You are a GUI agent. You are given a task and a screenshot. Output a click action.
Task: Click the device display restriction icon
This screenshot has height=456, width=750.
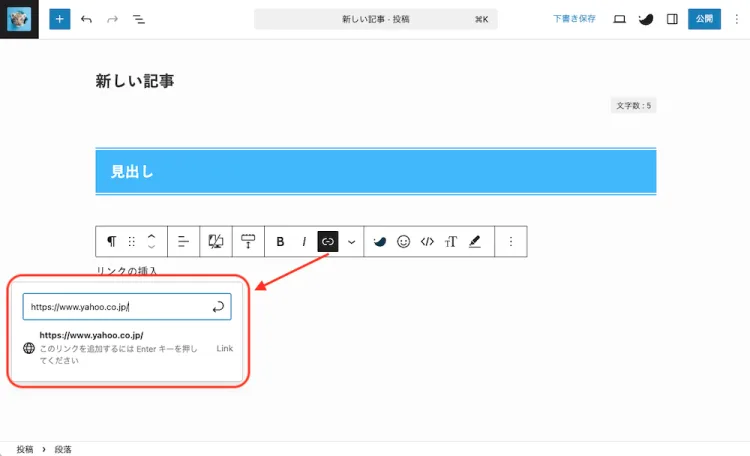216,242
